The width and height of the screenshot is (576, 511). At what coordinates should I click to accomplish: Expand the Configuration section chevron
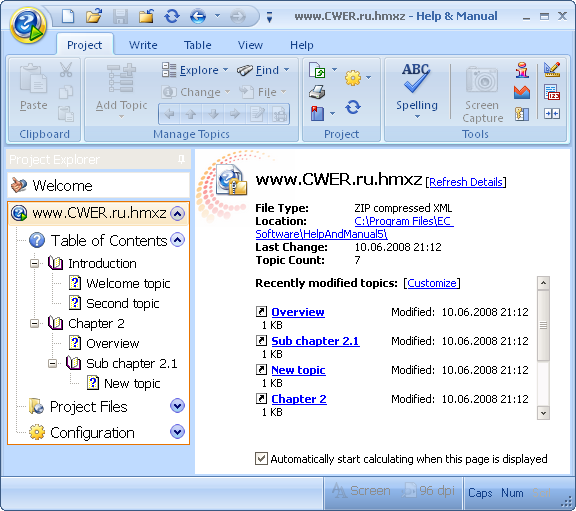click(178, 432)
